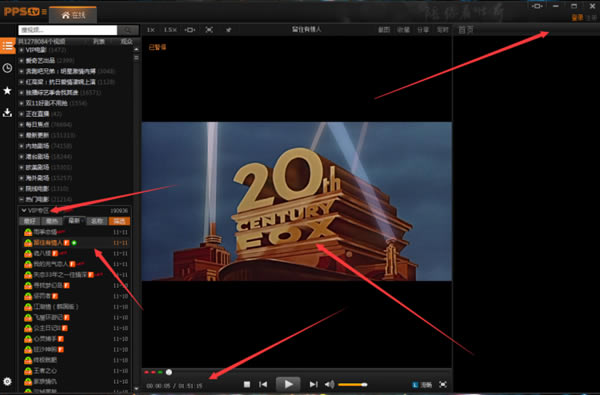Sort list by 最新 tab
The image size is (600, 395).
click(74, 221)
